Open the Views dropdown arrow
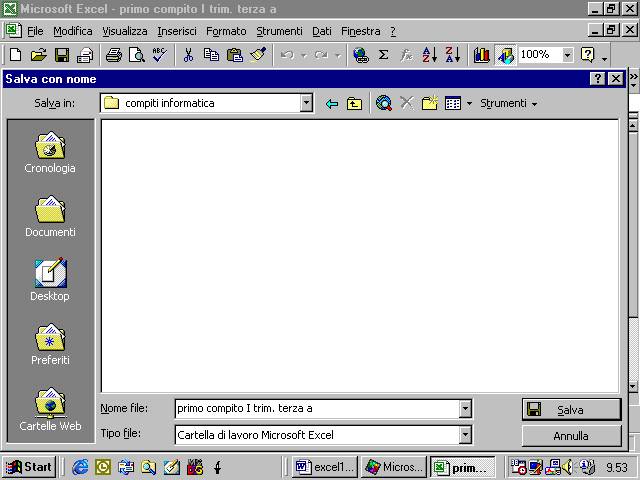This screenshot has width=640, height=480. pos(469,104)
